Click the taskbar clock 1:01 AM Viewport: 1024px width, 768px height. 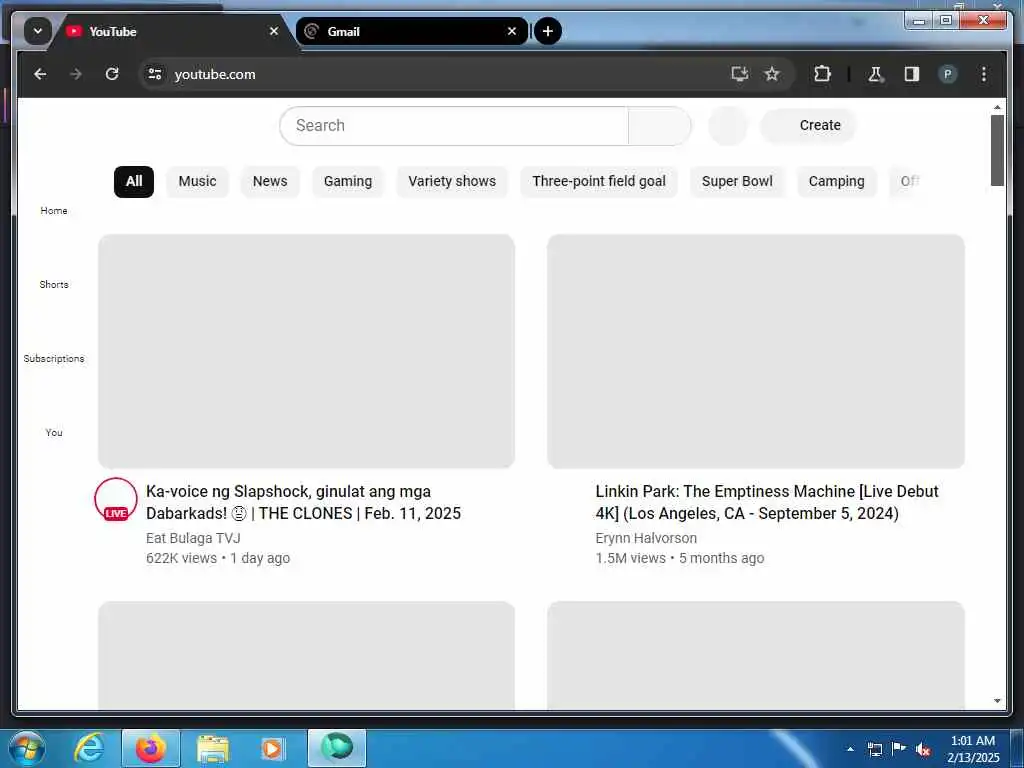[973, 749]
